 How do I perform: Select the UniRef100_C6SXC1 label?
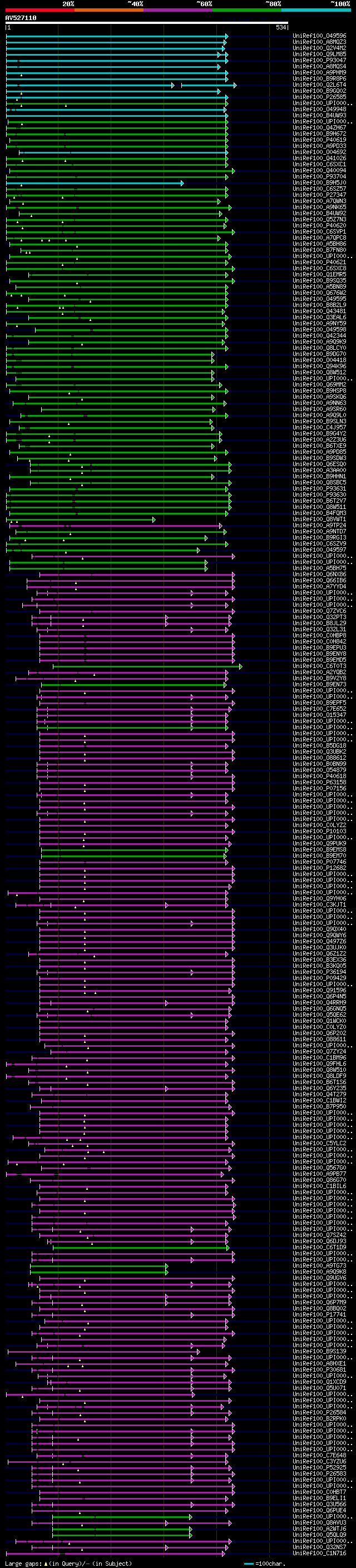319,164
